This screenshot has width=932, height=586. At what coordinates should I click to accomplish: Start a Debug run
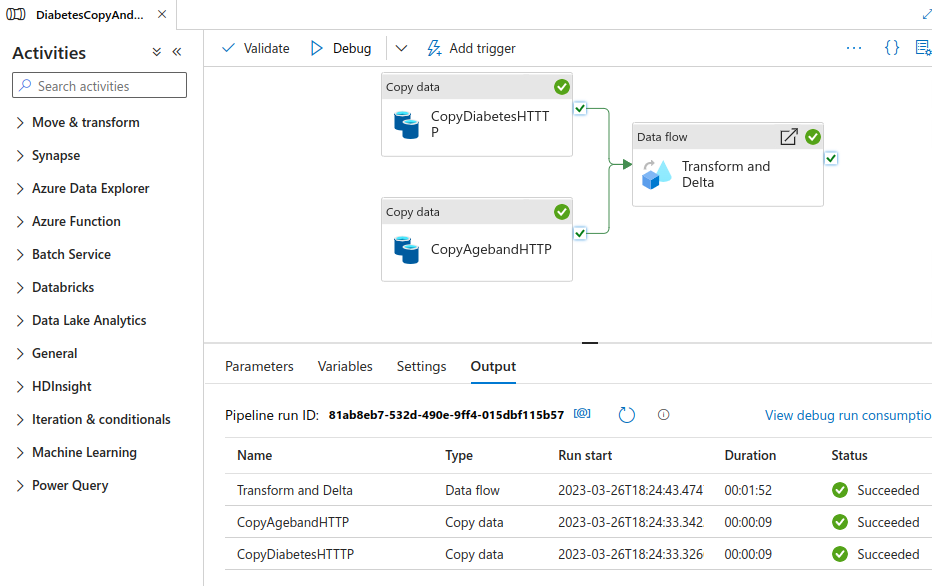point(341,48)
